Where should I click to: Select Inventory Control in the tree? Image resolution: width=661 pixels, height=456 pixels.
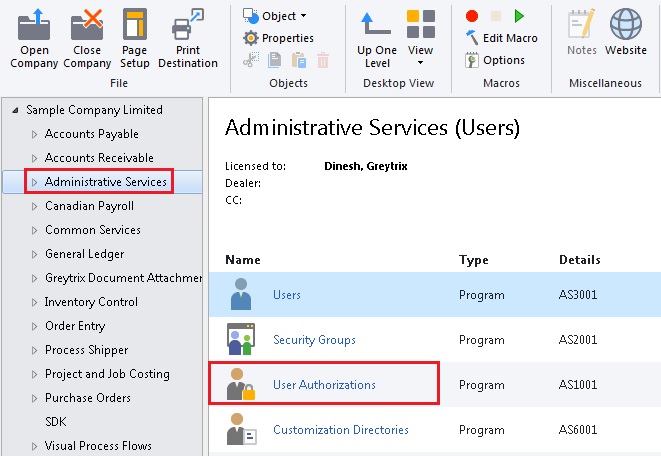(91, 302)
